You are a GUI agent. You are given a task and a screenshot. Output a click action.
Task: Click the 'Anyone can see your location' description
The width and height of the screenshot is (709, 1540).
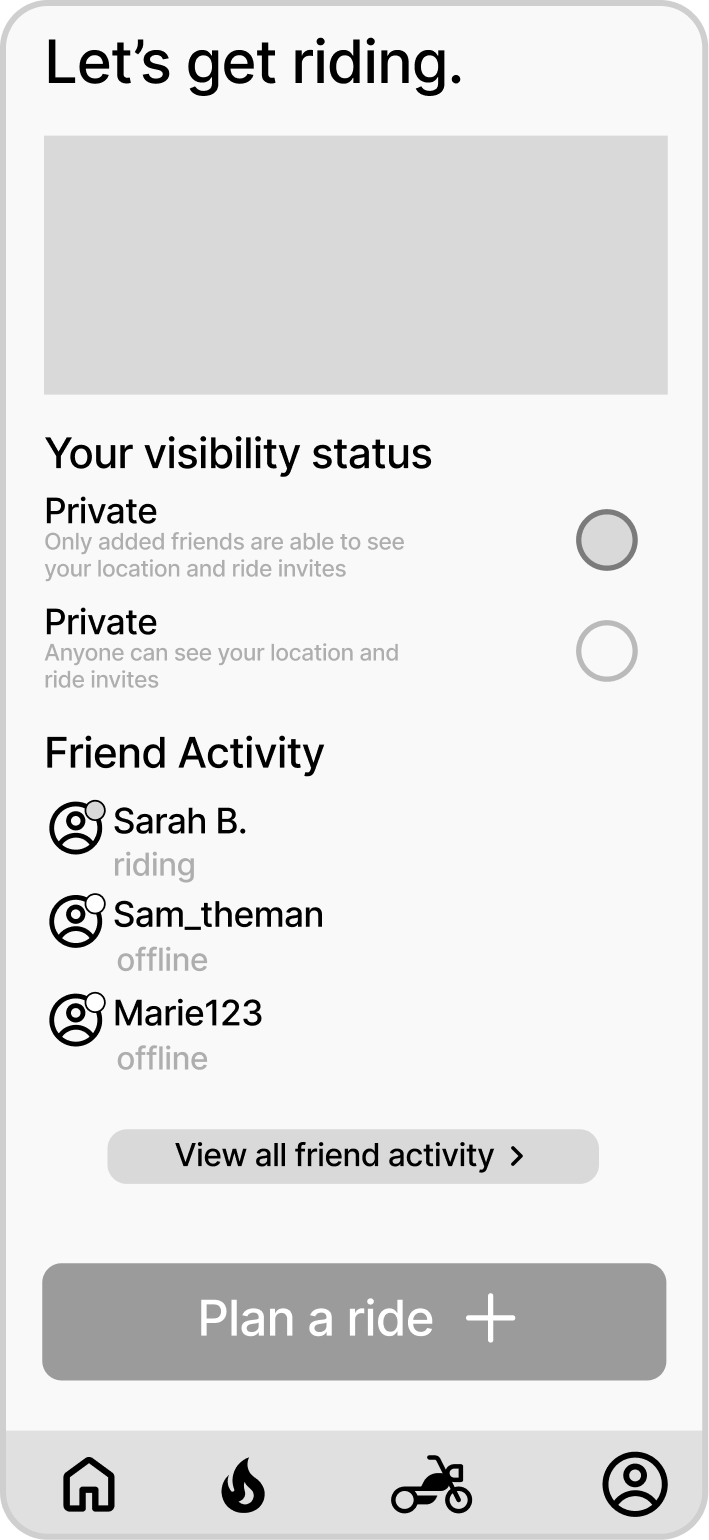point(221,666)
